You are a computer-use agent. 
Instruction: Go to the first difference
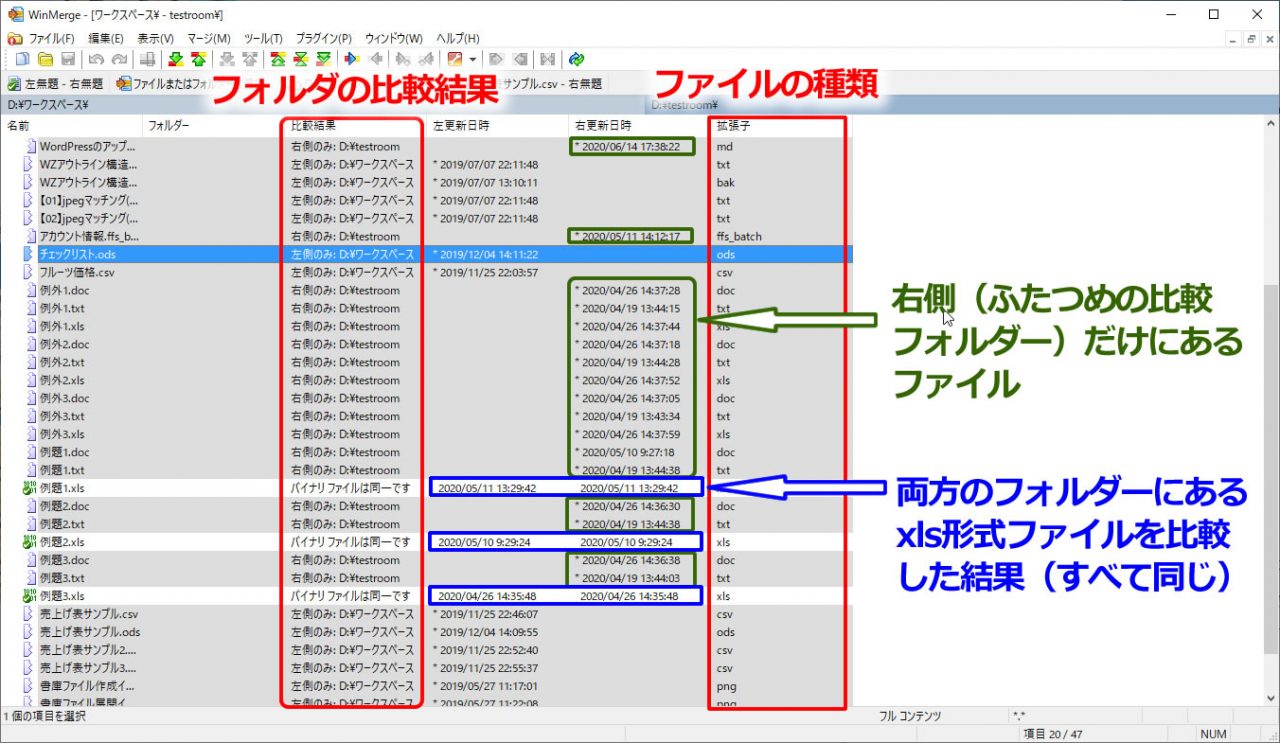coord(277,59)
